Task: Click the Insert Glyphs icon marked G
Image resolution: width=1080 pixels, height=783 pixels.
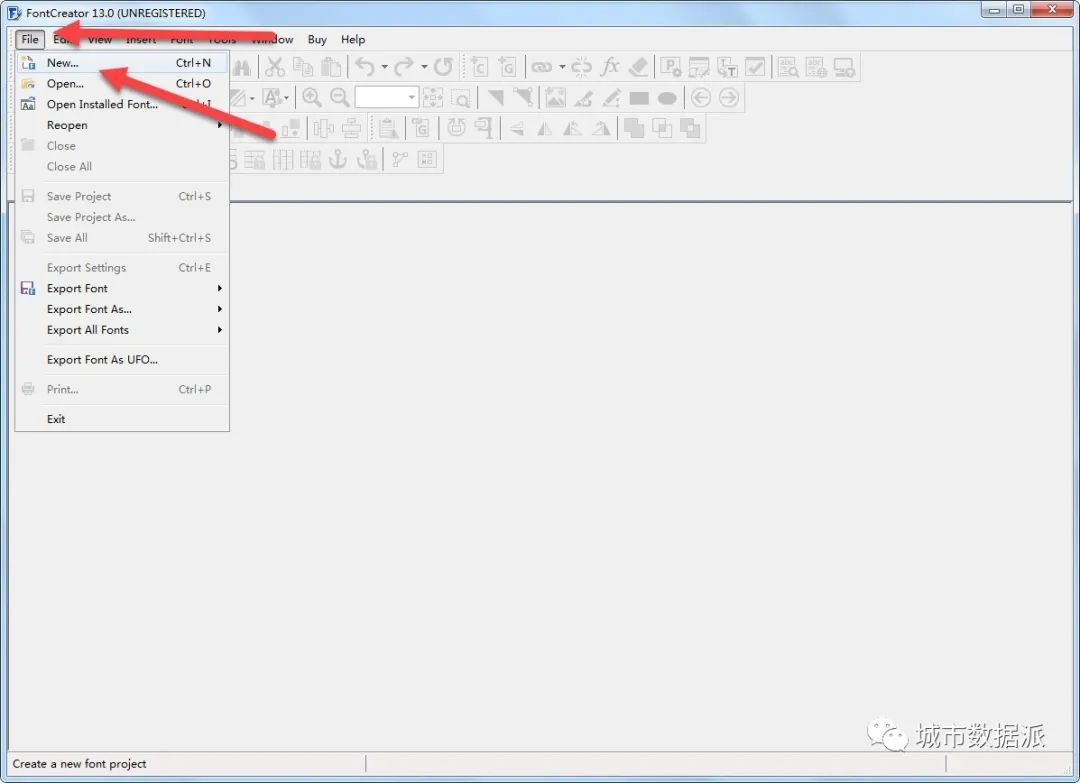Action: pos(508,67)
